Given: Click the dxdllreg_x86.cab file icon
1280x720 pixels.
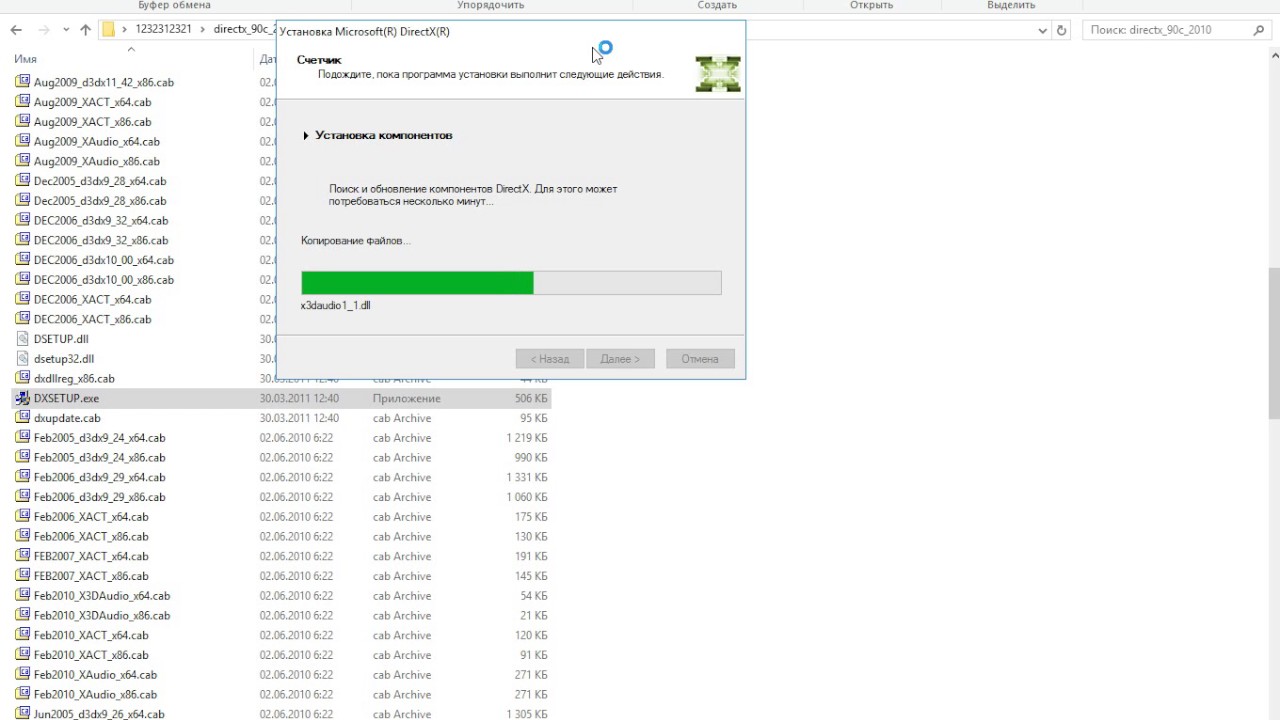Looking at the screenshot, I should (x=23, y=378).
